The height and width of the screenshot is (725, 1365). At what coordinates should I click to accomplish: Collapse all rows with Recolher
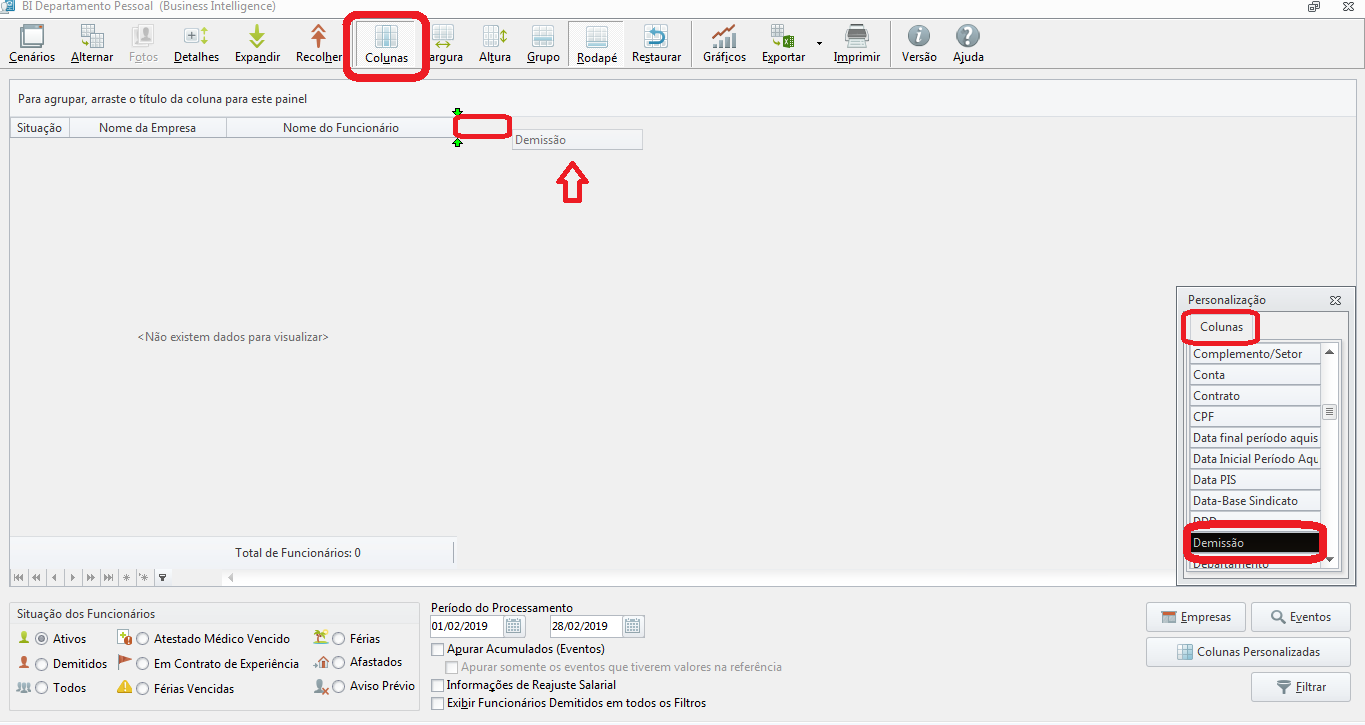[318, 44]
